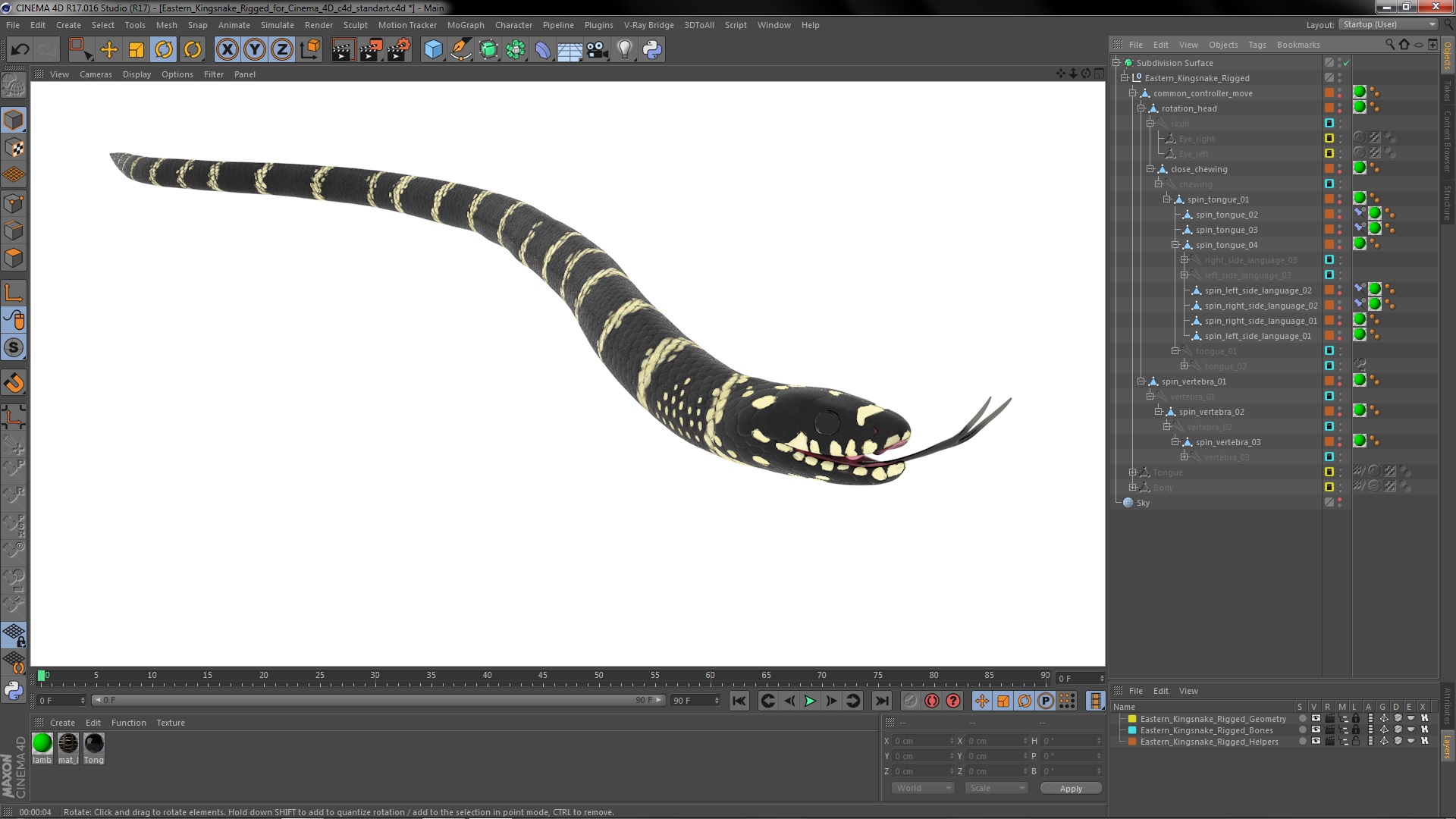
Task: Enable Edges mode in left palette
Action: pyautogui.click(x=14, y=231)
